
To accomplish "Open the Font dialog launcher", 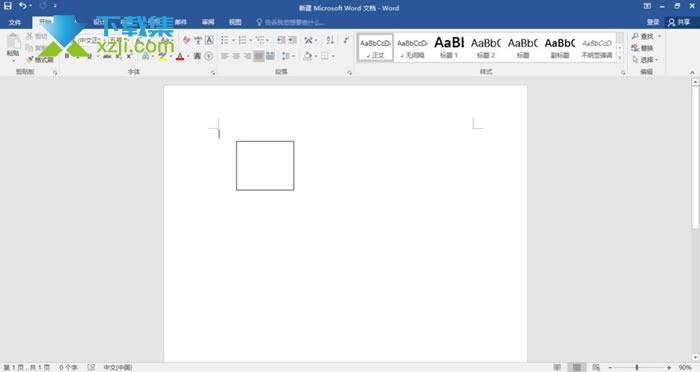I will 213,72.
